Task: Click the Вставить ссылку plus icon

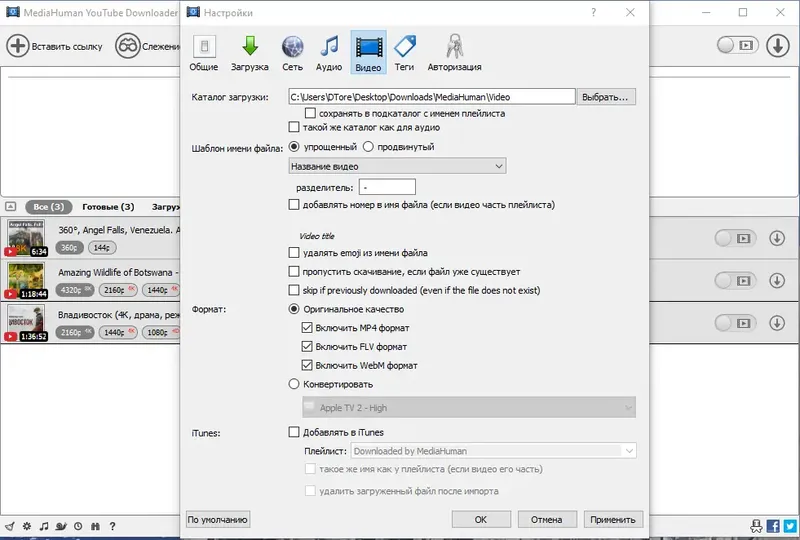Action: [x=17, y=46]
